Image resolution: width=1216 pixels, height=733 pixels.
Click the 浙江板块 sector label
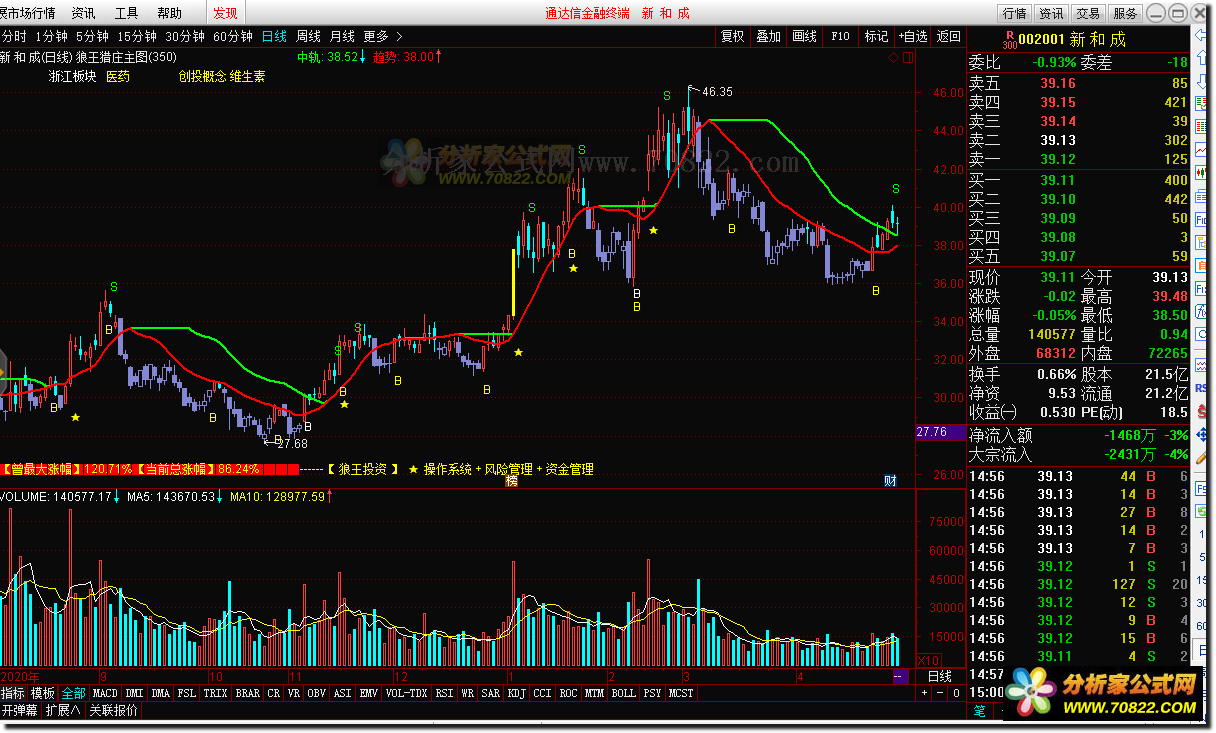[x=73, y=76]
